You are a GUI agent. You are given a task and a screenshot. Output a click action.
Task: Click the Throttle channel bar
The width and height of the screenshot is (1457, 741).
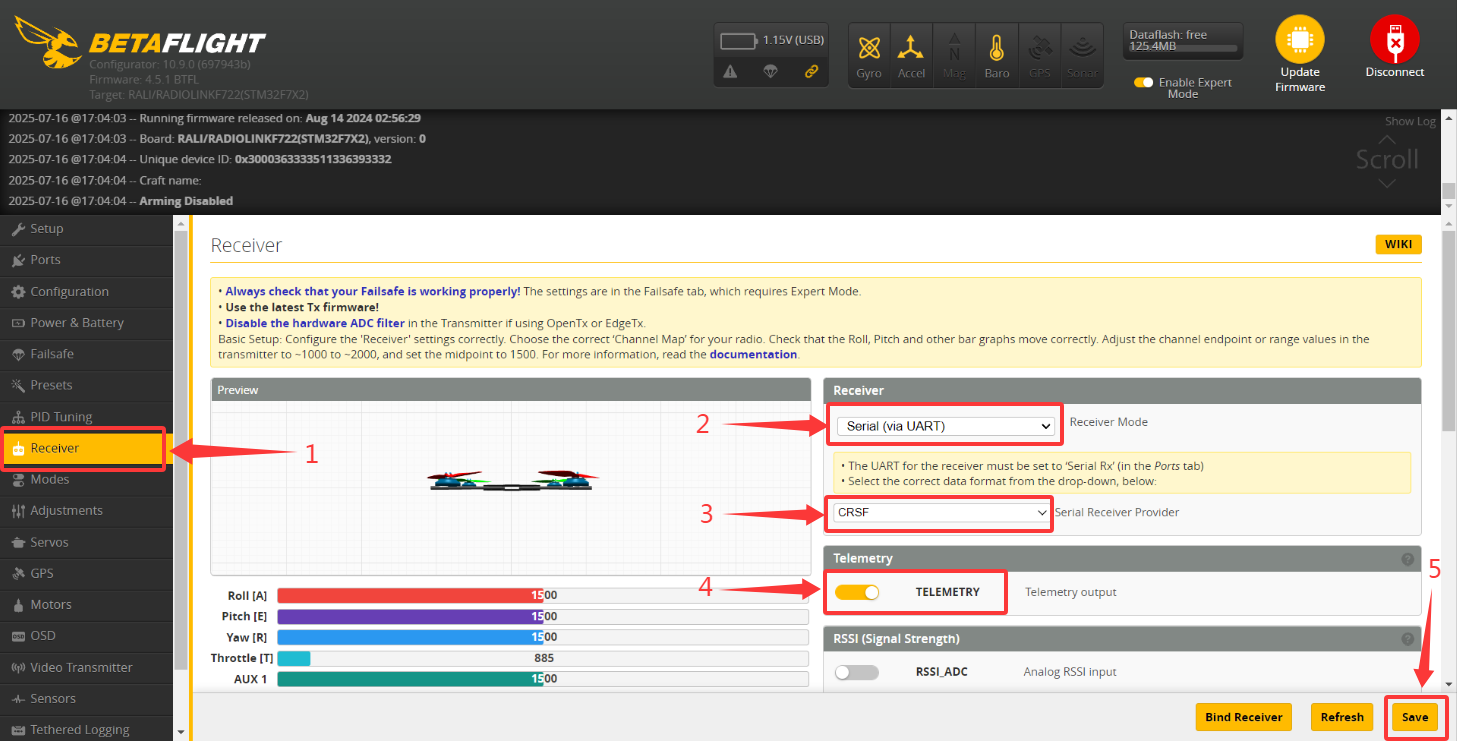542,658
